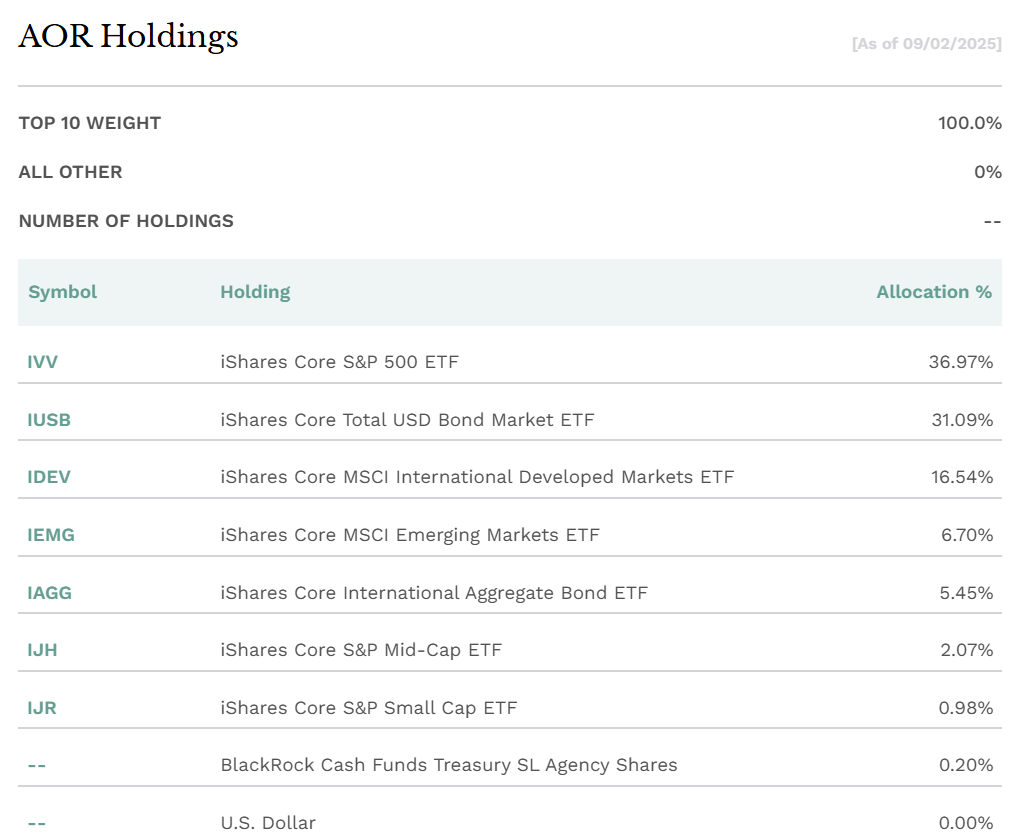The width and height of the screenshot is (1028, 839).
Task: Click the 31.09% allocation value
Action: 962,420
